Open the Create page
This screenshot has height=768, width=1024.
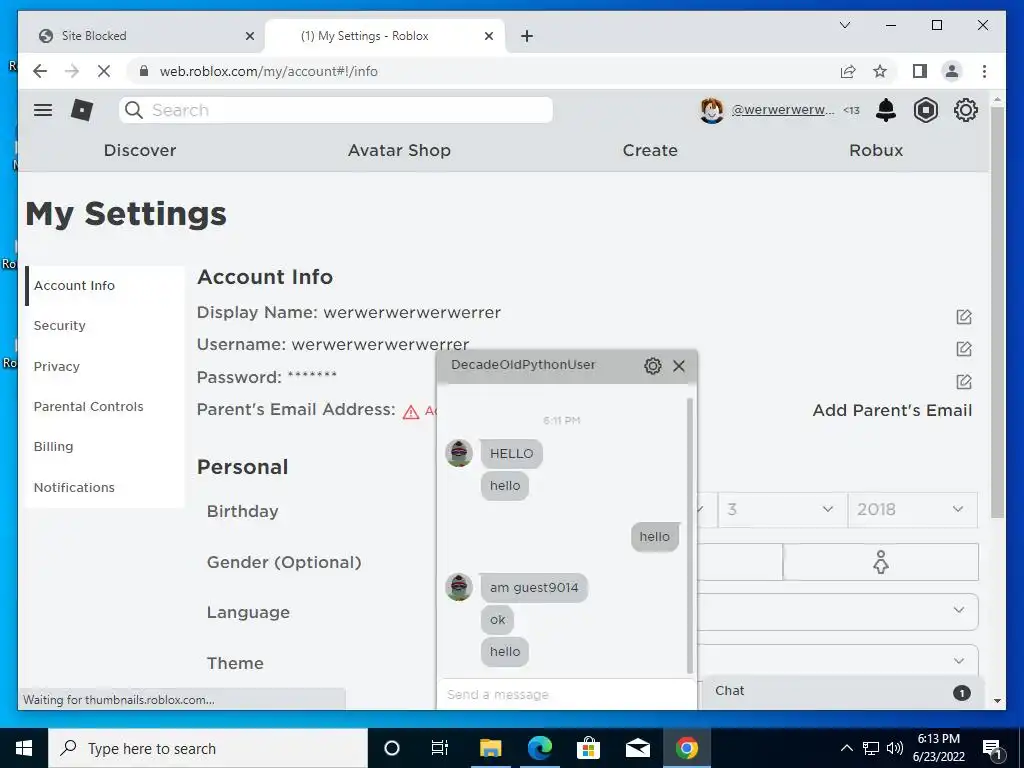click(x=650, y=150)
